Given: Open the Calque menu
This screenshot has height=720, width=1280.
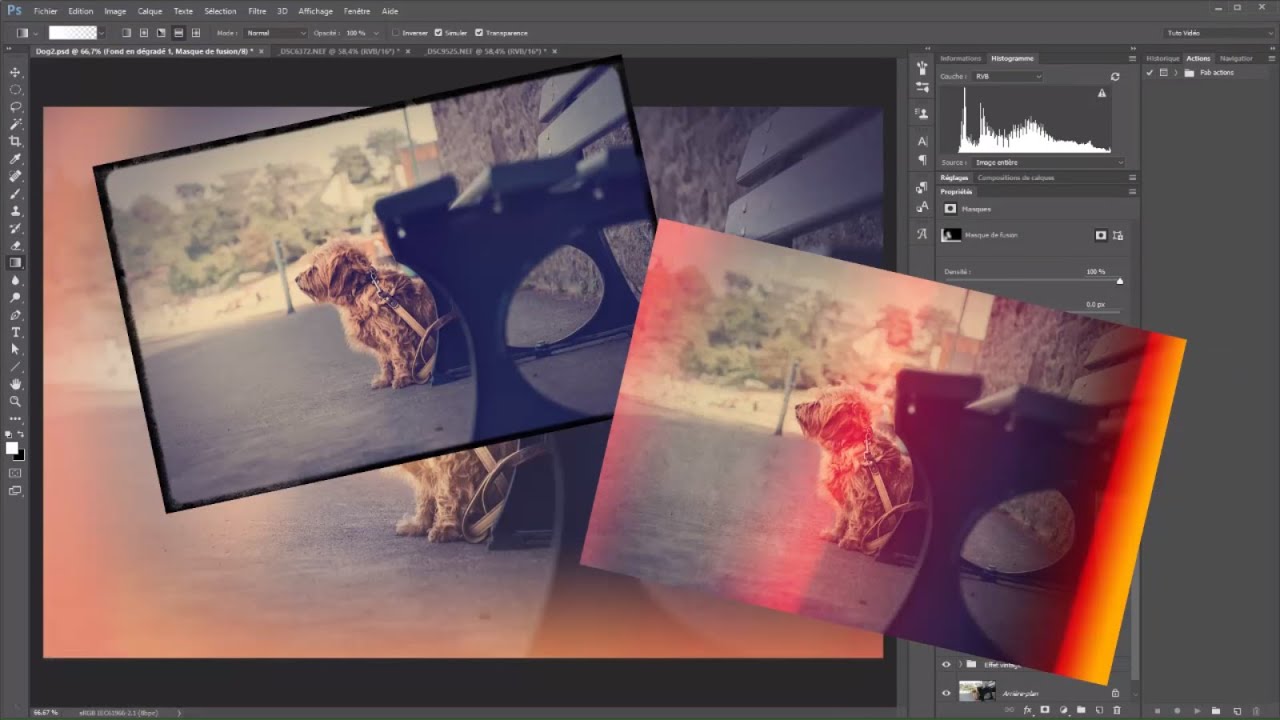Looking at the screenshot, I should click(x=150, y=11).
